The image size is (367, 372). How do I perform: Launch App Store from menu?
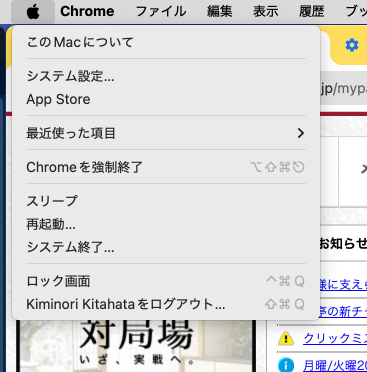[x=166, y=99]
